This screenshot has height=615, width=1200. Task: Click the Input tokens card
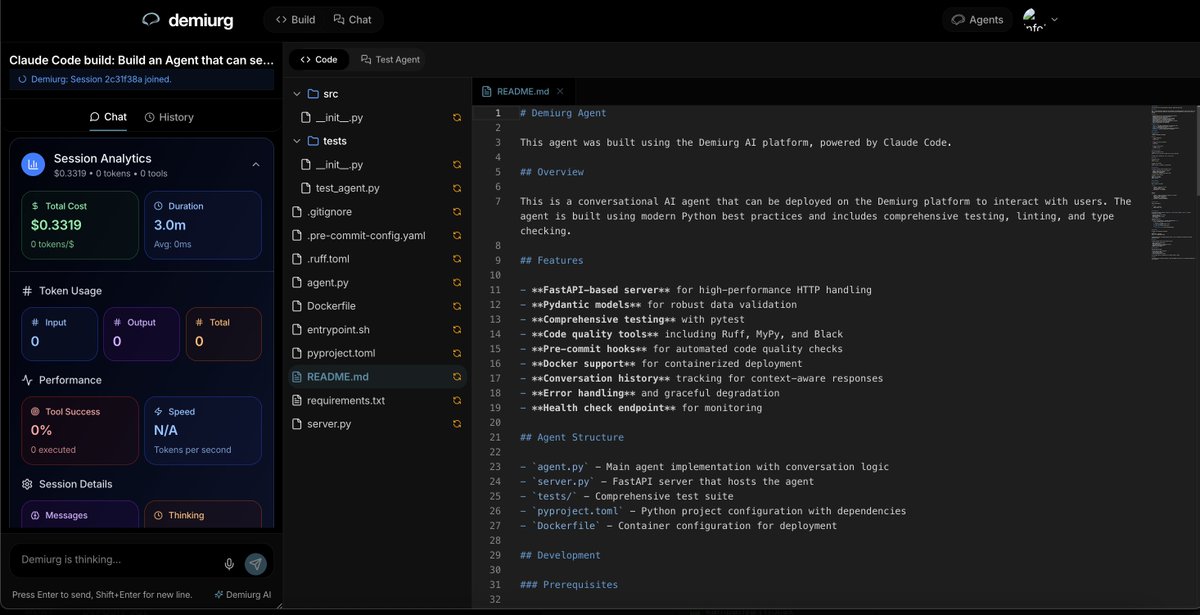[x=60, y=334]
